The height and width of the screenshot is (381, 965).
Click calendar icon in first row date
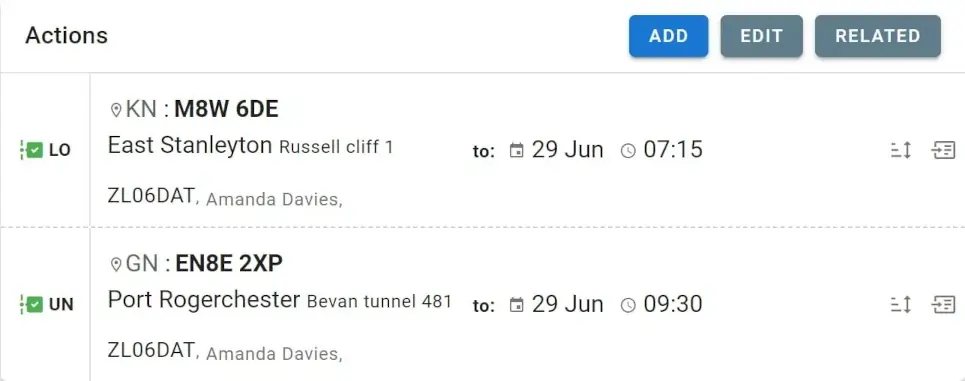click(x=517, y=151)
